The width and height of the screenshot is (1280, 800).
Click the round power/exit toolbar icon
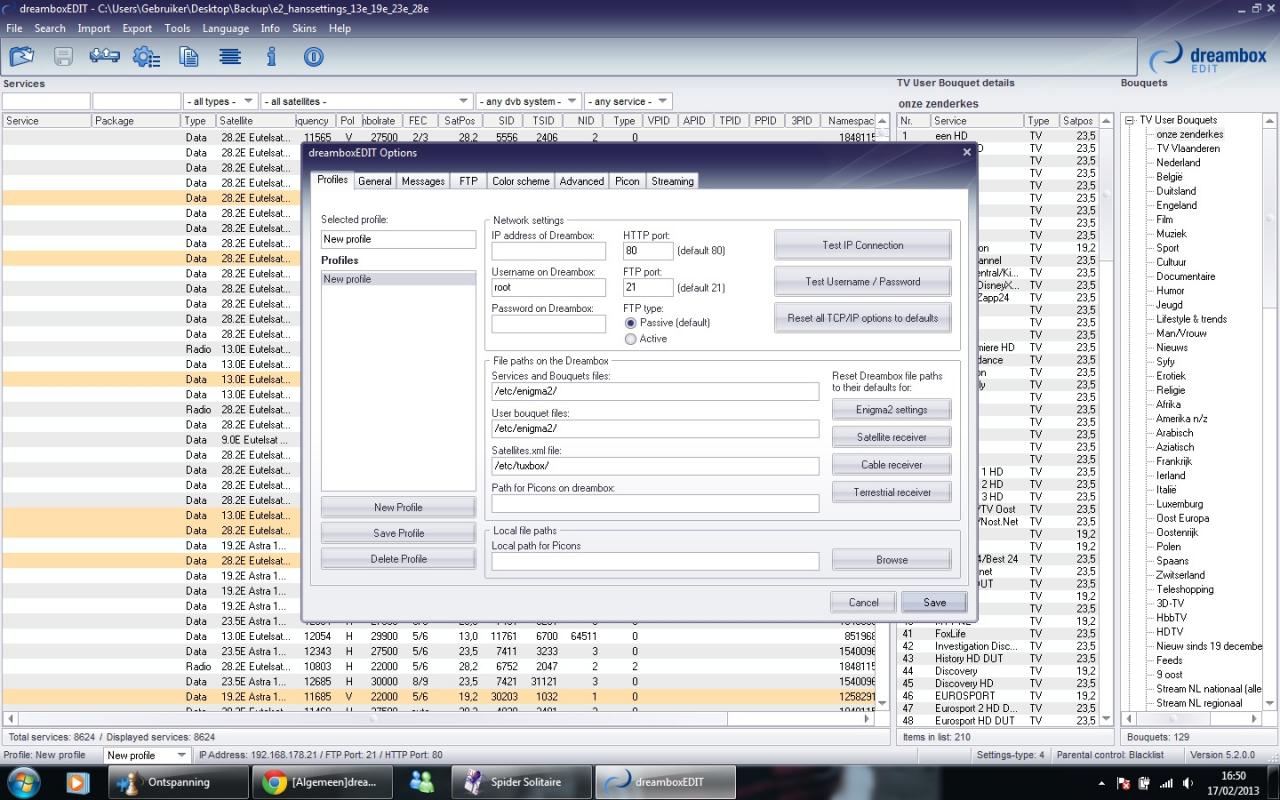pyautogui.click(x=313, y=57)
